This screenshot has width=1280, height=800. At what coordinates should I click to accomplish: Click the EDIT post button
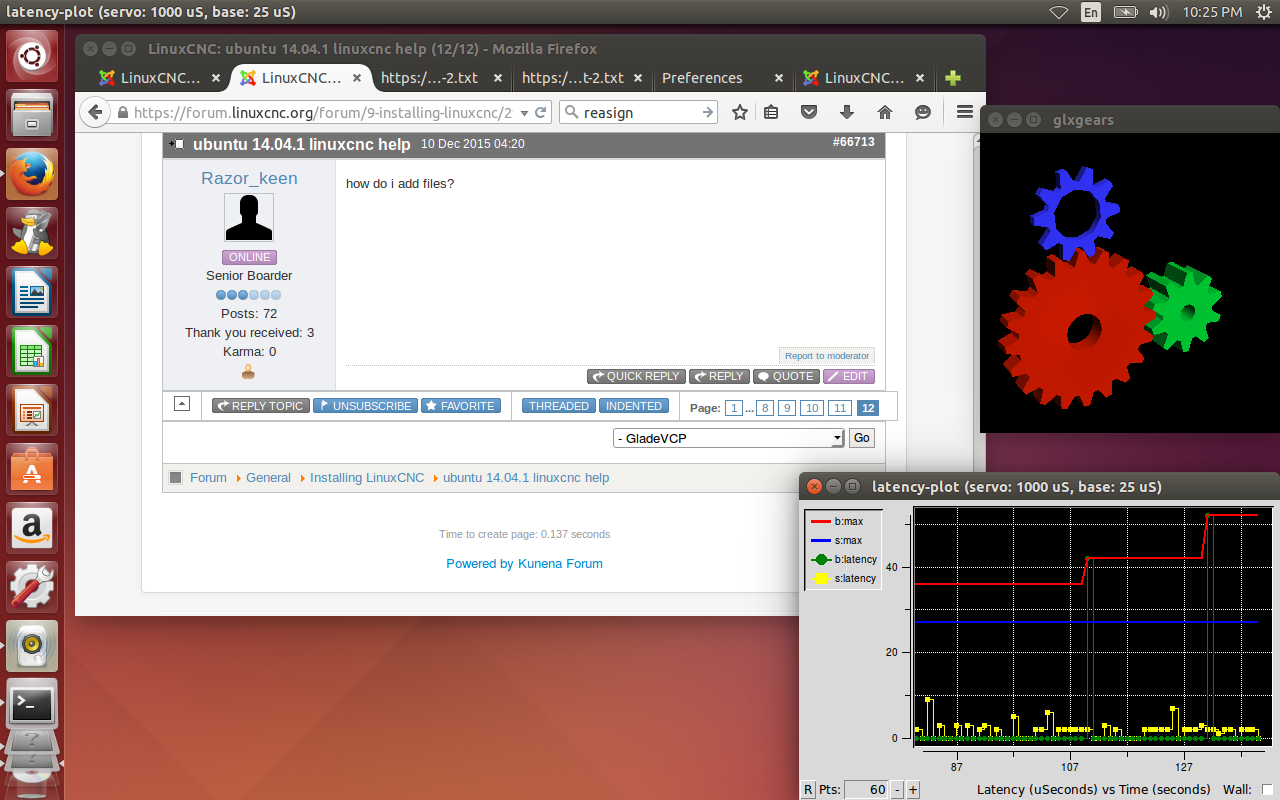pyautogui.click(x=849, y=376)
